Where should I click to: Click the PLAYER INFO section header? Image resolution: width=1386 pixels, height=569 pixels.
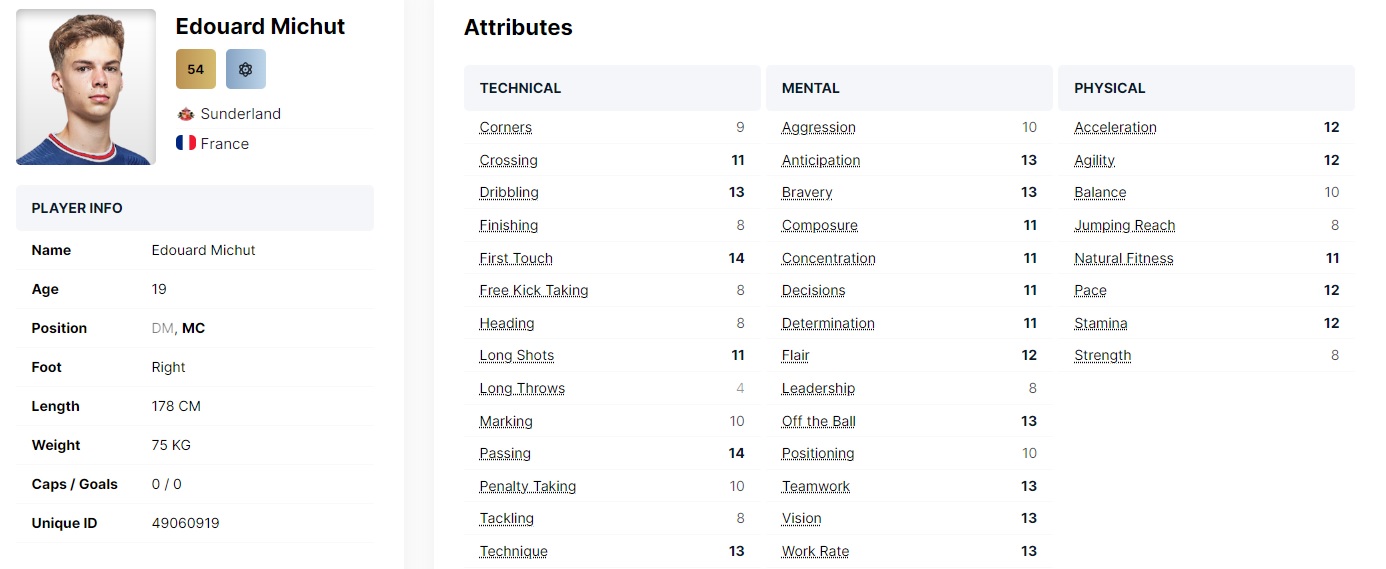click(195, 208)
